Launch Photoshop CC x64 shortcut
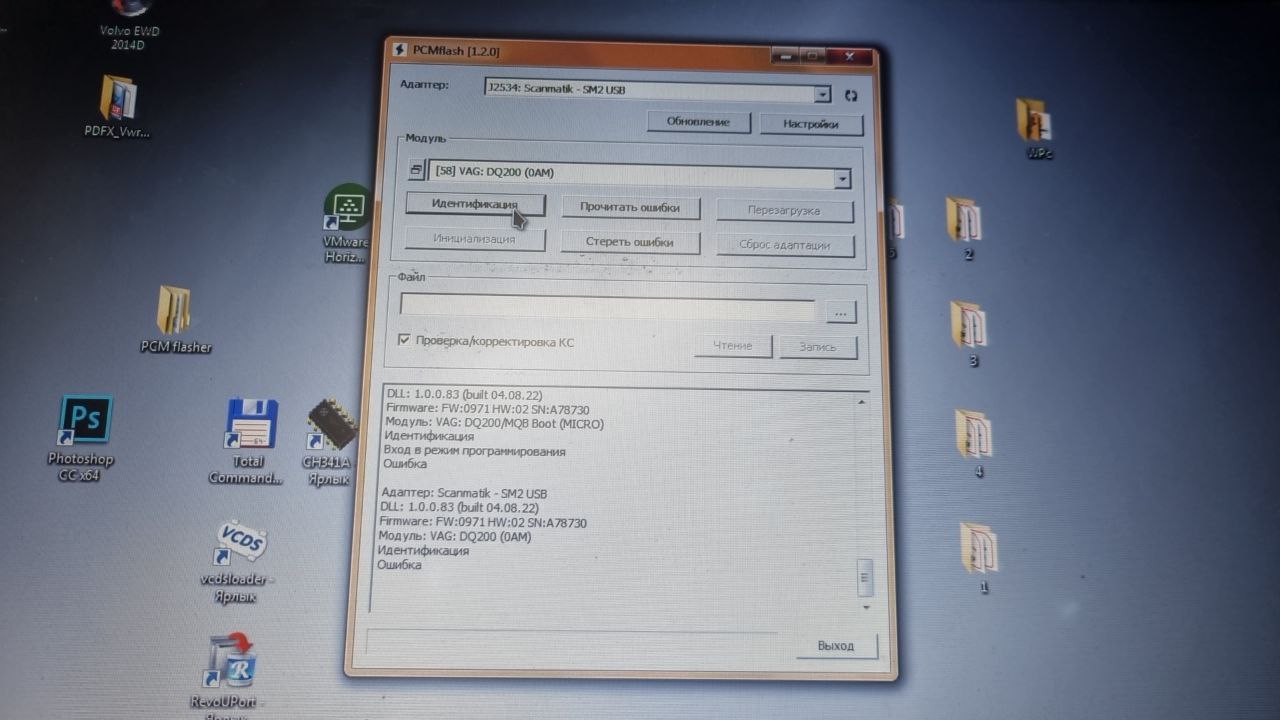This screenshot has height=720, width=1280. 82,438
